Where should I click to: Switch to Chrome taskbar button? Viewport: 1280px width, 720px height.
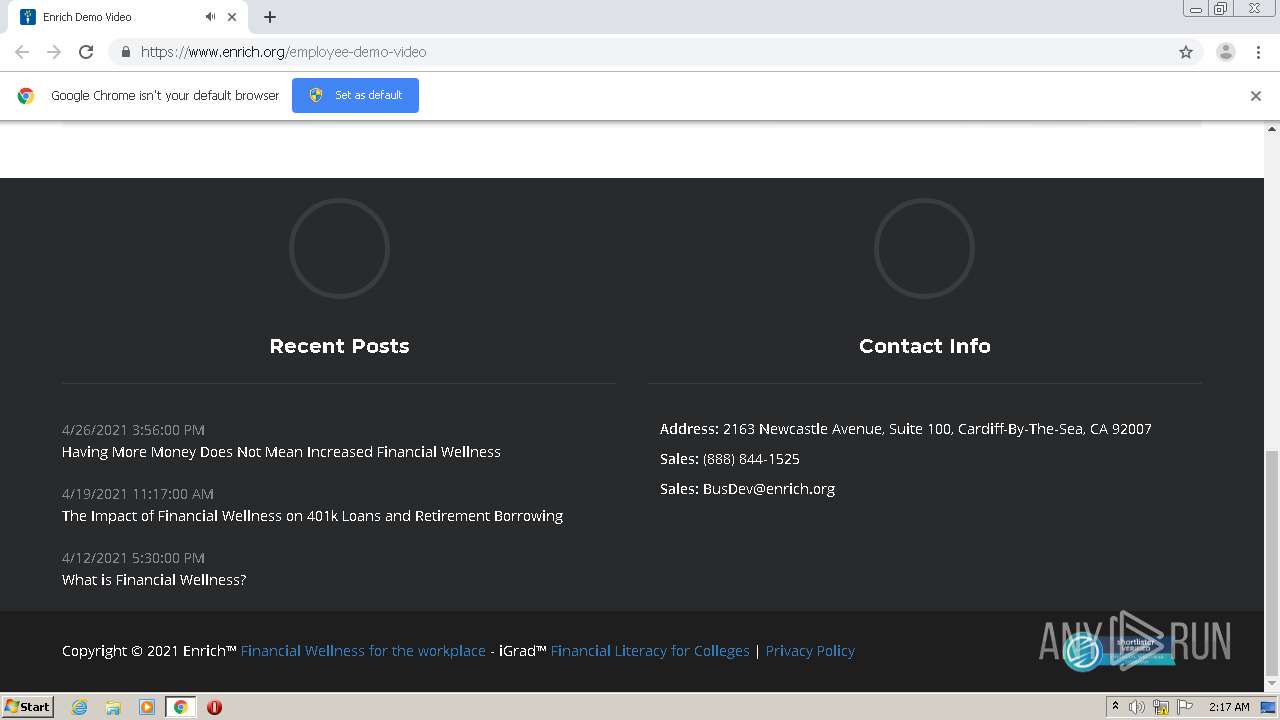pyautogui.click(x=180, y=707)
